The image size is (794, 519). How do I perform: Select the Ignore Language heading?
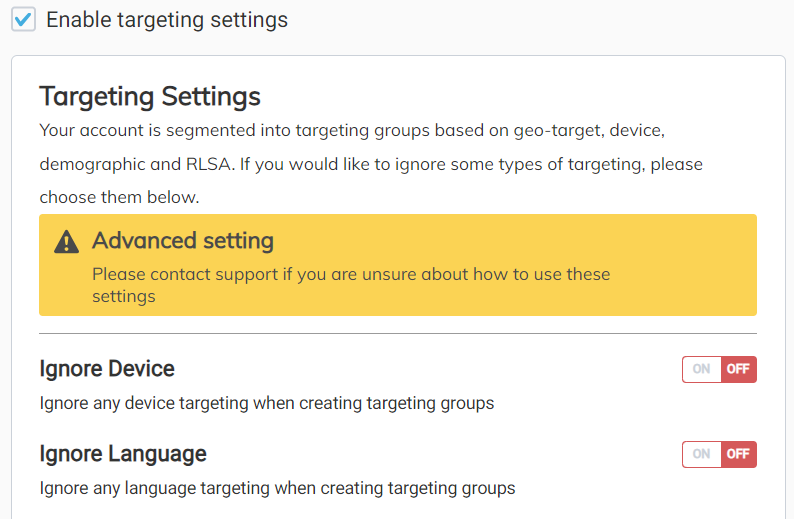tap(123, 454)
